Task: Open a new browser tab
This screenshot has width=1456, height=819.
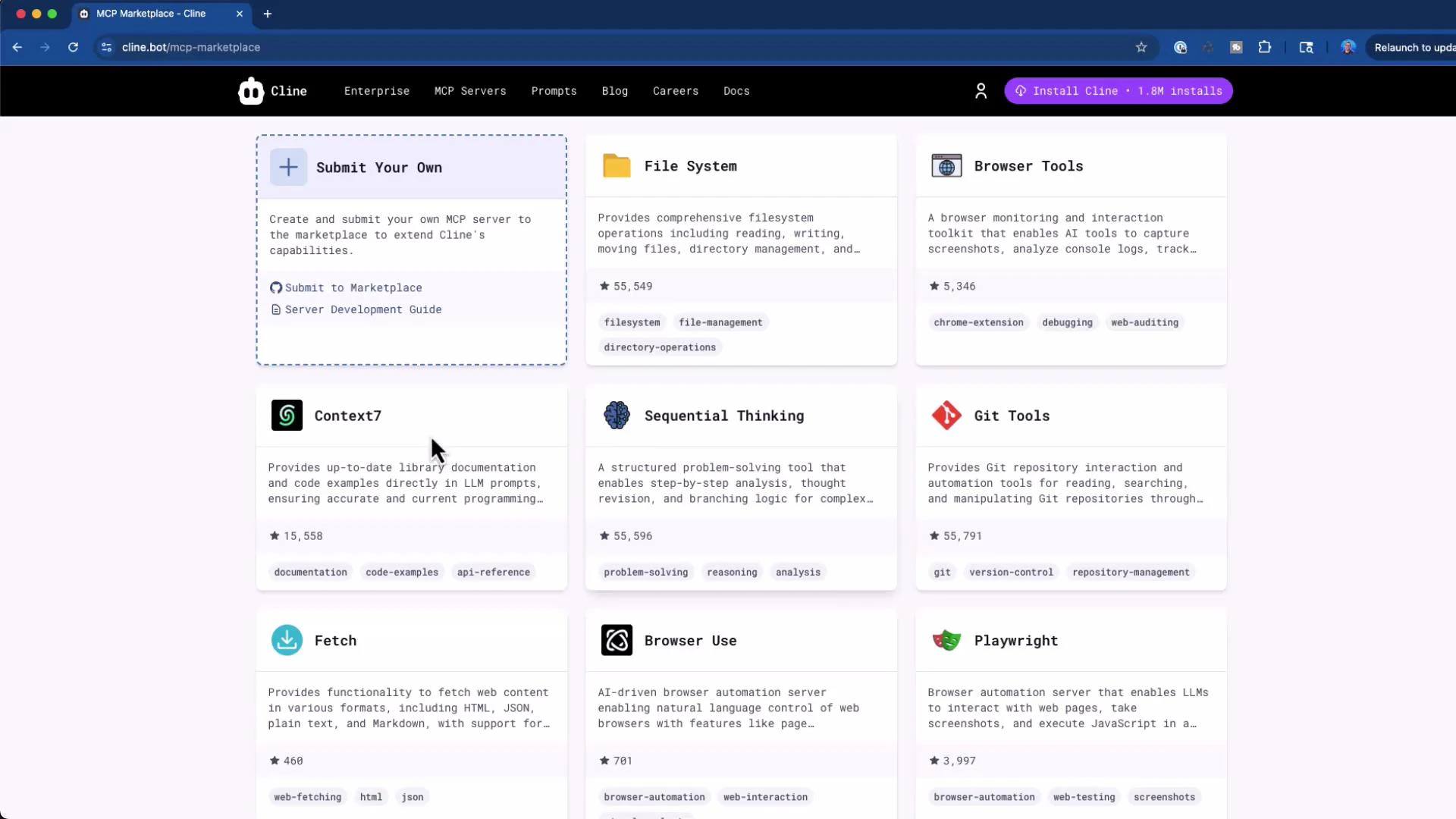Action: click(268, 14)
